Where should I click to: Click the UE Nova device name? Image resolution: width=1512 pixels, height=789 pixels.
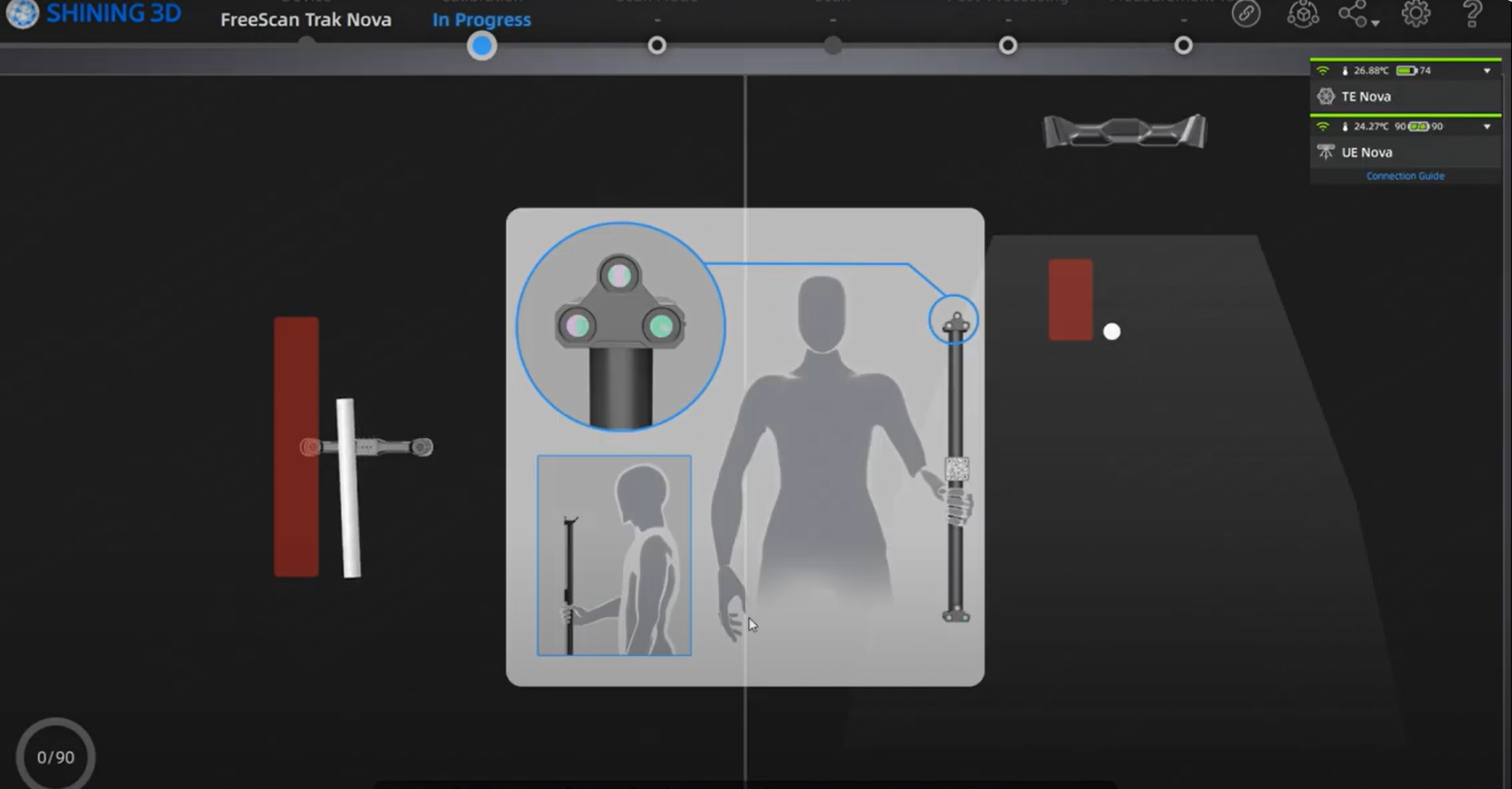pos(1367,152)
